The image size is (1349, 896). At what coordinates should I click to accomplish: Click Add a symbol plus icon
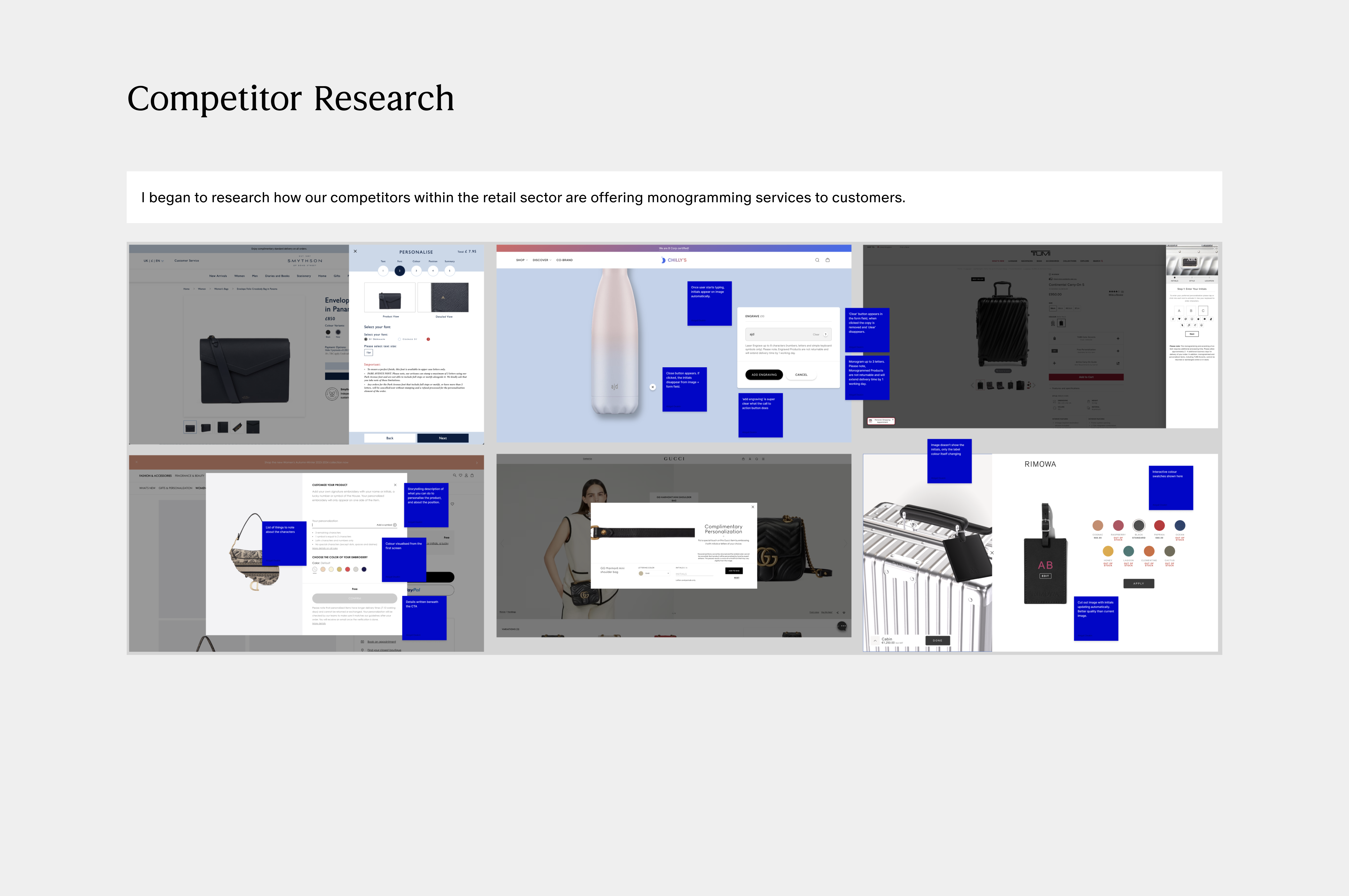pos(395,525)
